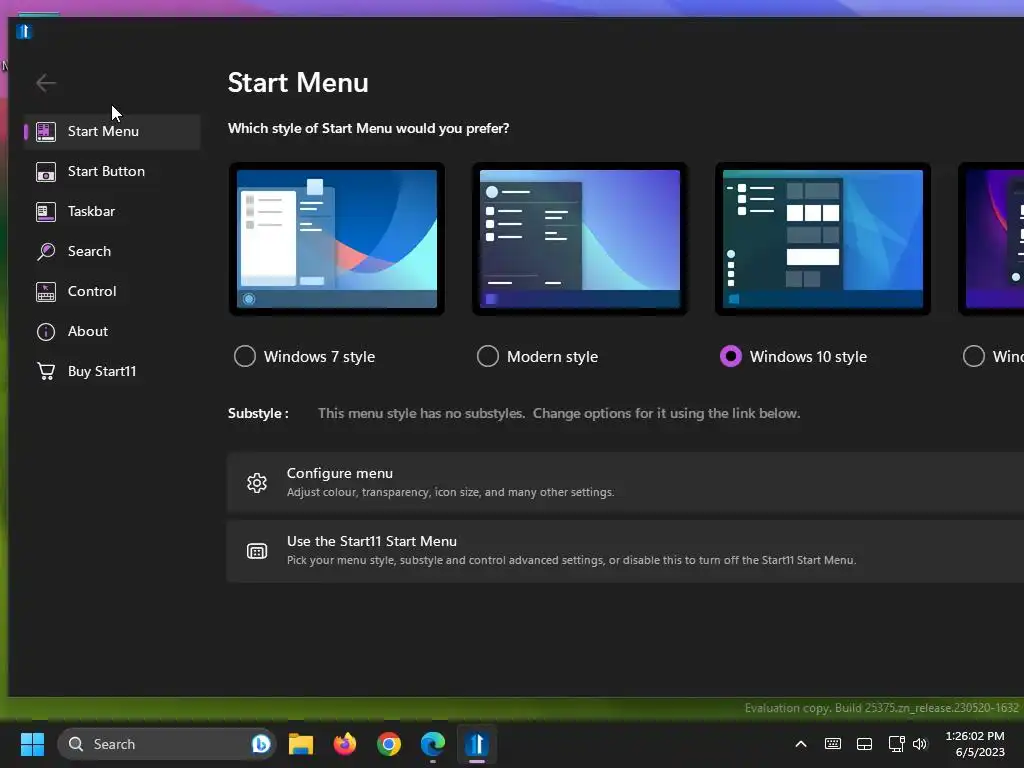Viewport: 1024px width, 768px height.
Task: Open the Control settings page
Action: tap(112, 291)
